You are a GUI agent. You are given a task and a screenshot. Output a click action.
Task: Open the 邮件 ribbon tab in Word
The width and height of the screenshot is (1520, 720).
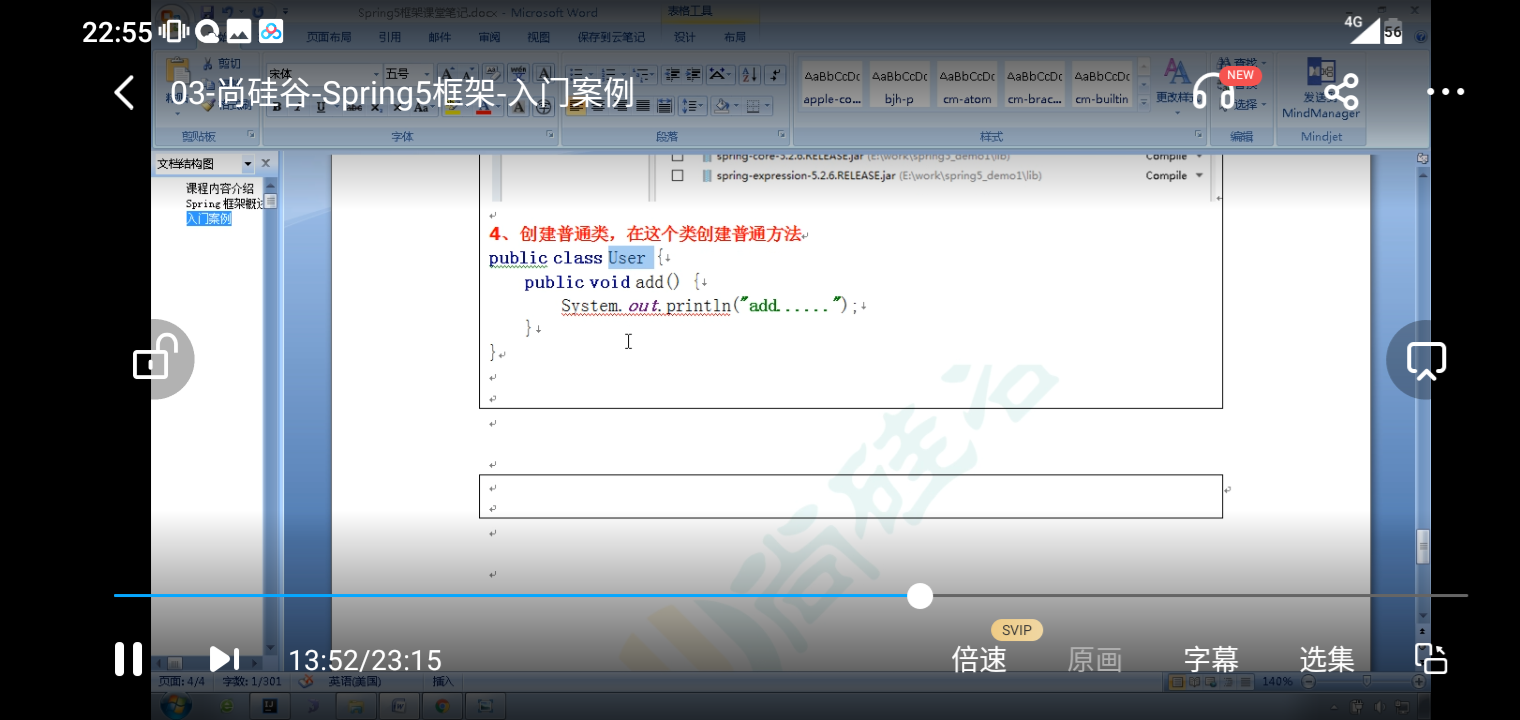tap(439, 37)
